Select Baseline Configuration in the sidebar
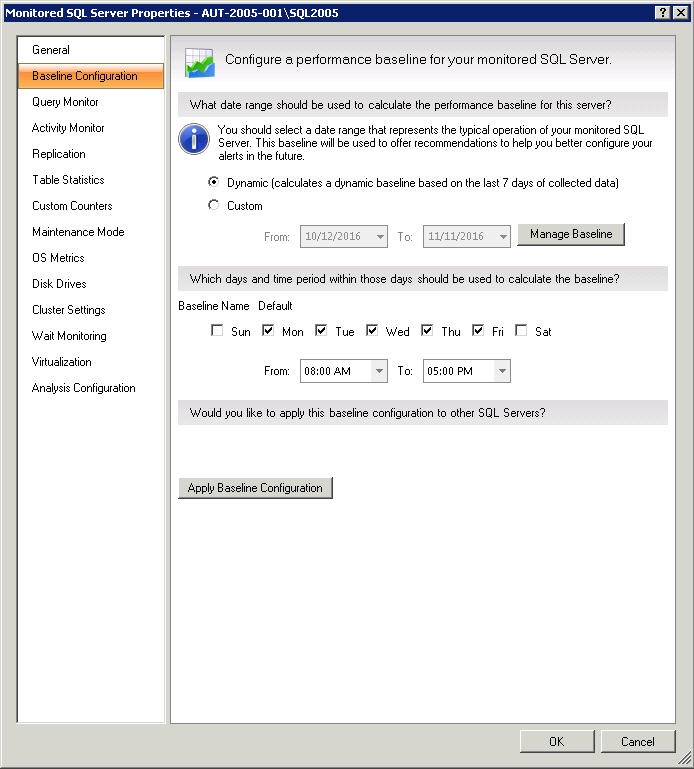694x769 pixels. [x=91, y=76]
